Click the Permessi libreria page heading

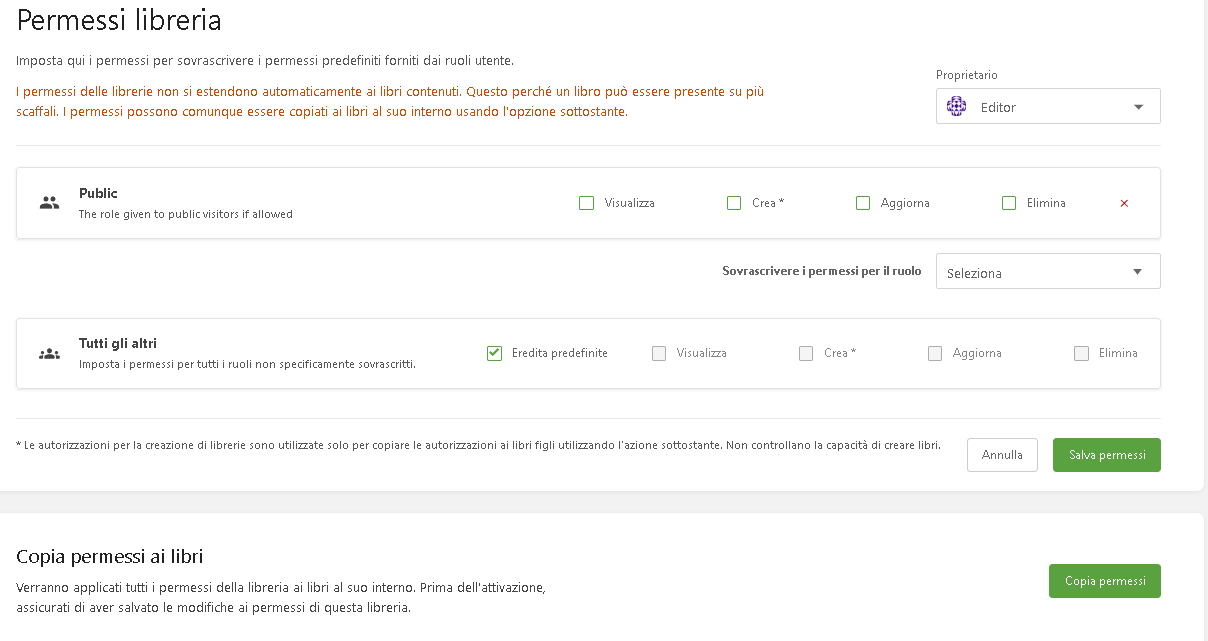pyautogui.click(x=119, y=20)
